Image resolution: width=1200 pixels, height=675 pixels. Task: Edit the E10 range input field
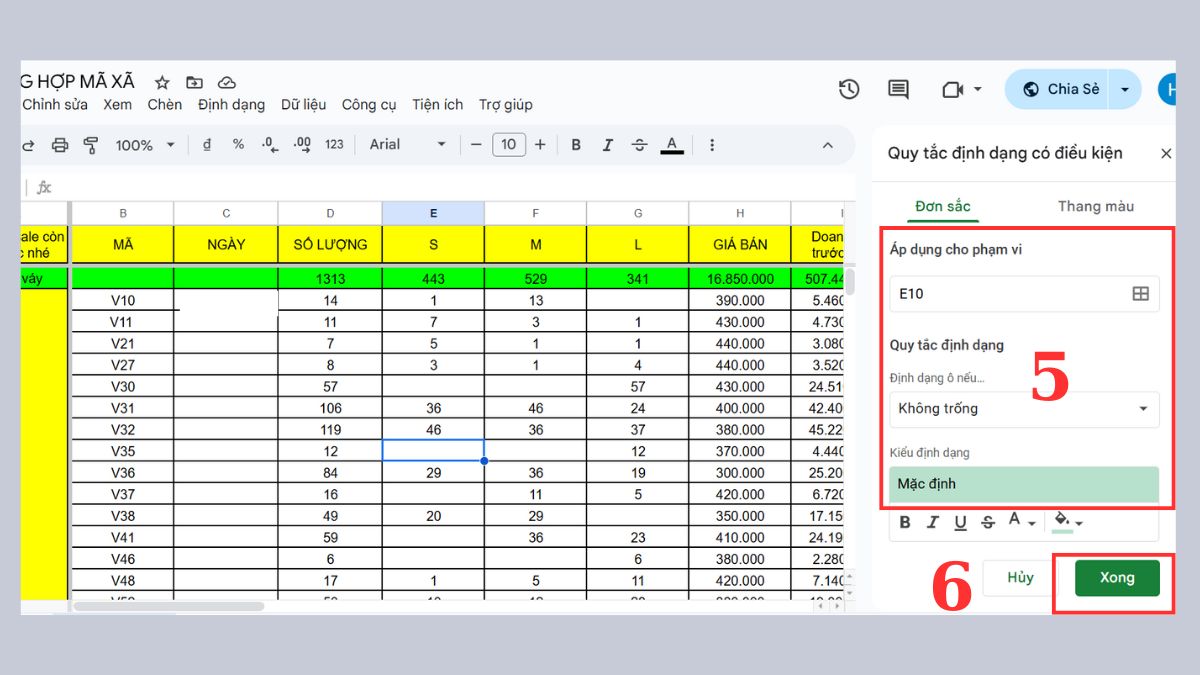[x=1024, y=294]
